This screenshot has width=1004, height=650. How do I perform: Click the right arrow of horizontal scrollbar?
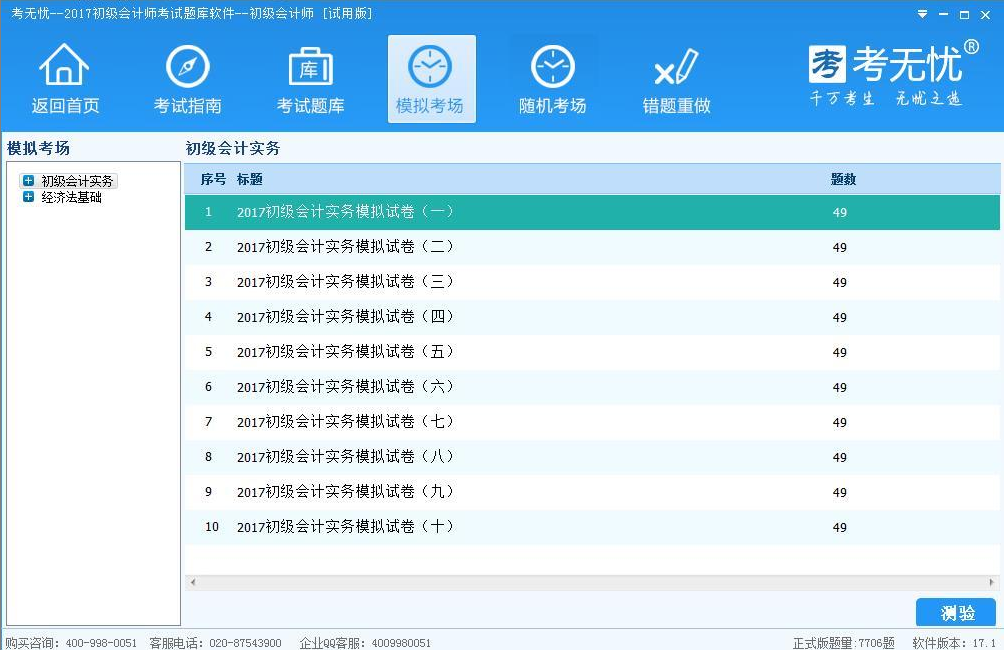(992, 582)
